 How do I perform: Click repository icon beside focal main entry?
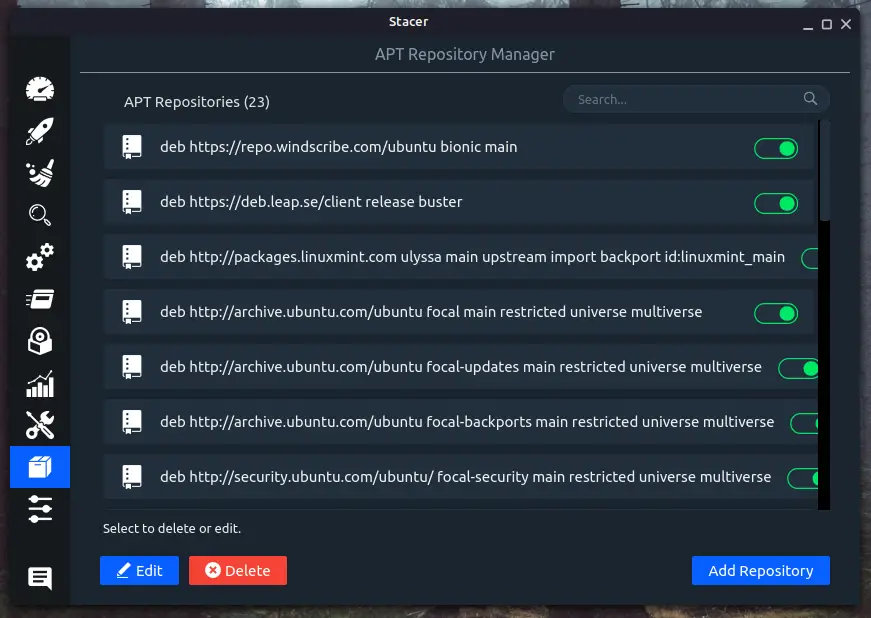coord(132,312)
